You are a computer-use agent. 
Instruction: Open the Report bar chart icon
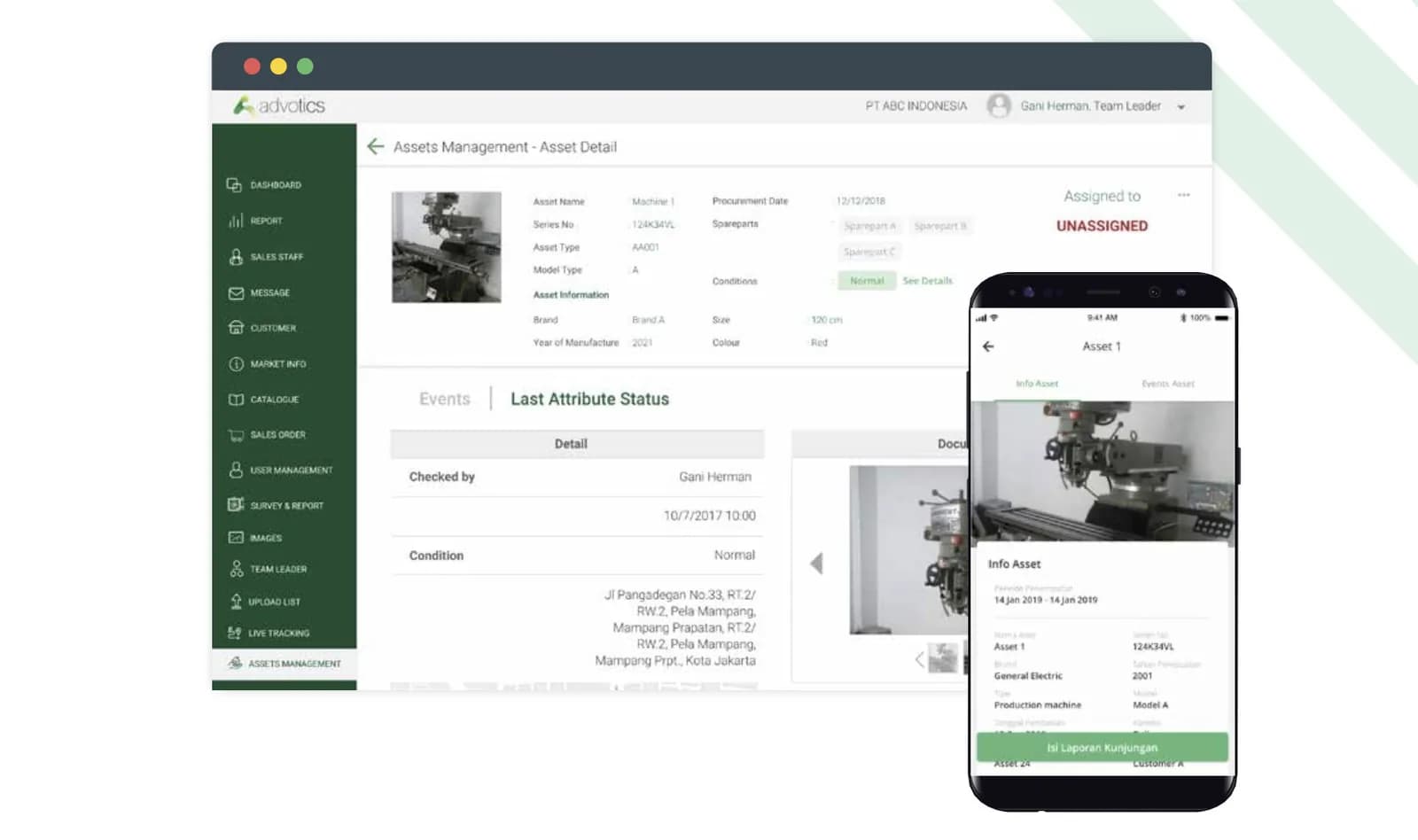[x=235, y=221]
